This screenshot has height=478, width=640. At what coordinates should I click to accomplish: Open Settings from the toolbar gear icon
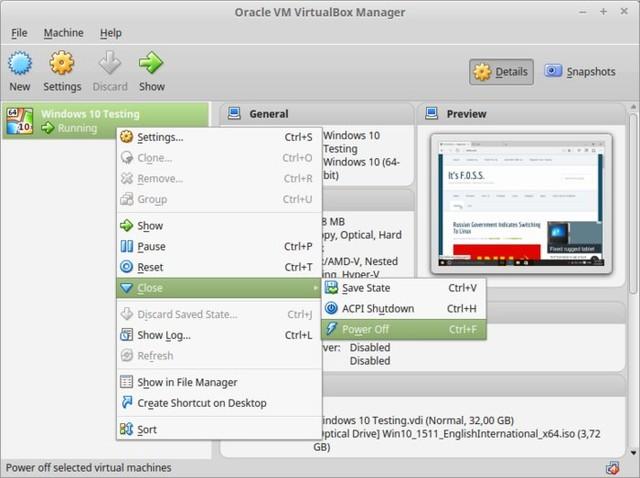tap(62, 68)
